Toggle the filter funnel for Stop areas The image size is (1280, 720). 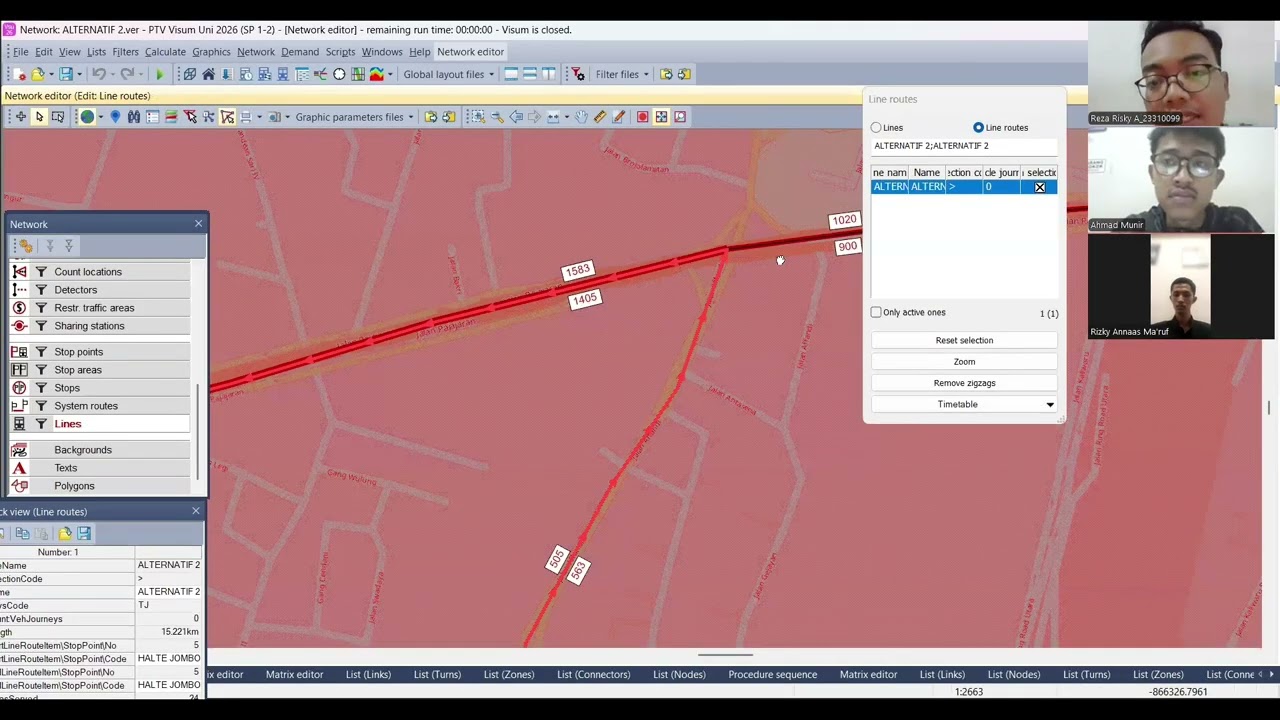tap(41, 370)
